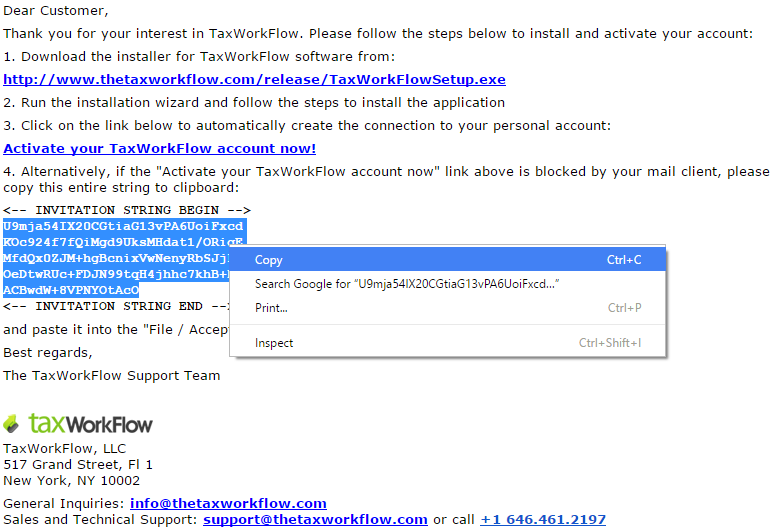The height and width of the screenshot is (531, 776).
Task: Click the INVITATION STRING END marker text
Action: coord(115,306)
